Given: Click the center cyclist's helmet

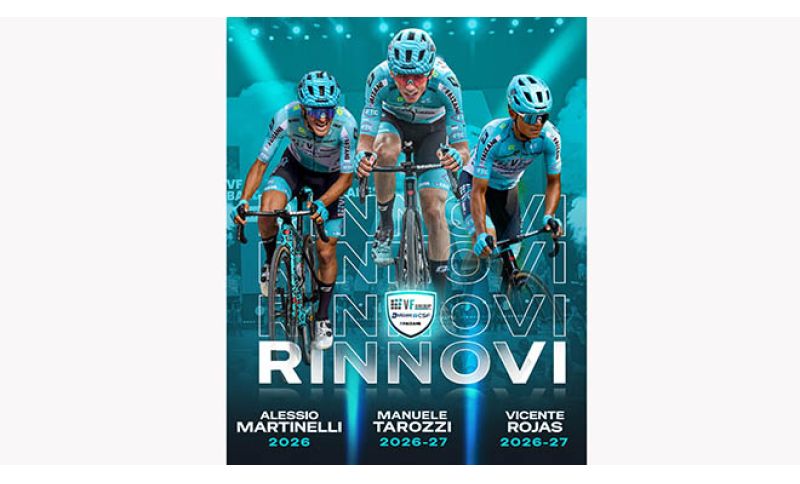Looking at the screenshot, I should coord(411,51).
